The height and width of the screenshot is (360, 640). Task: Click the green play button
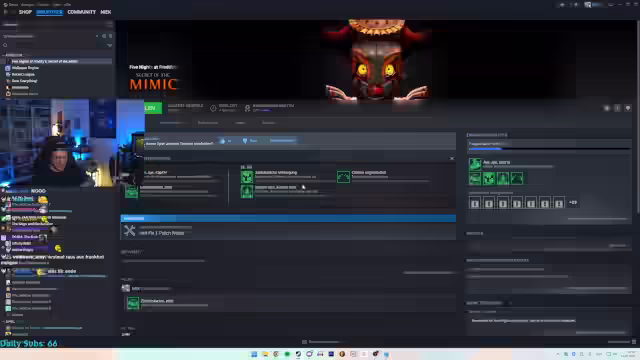point(153,108)
